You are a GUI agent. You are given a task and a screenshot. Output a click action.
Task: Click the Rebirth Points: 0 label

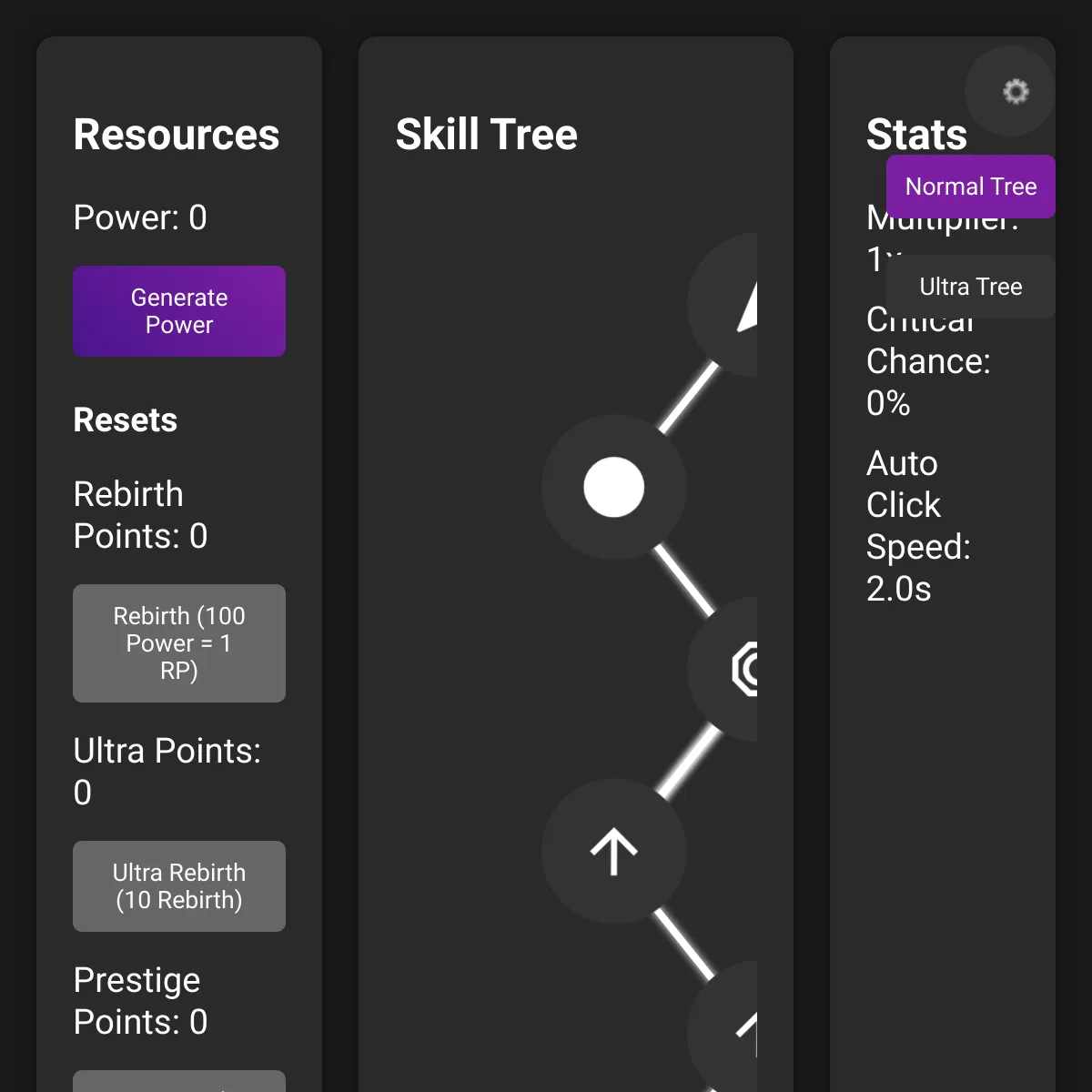(140, 515)
